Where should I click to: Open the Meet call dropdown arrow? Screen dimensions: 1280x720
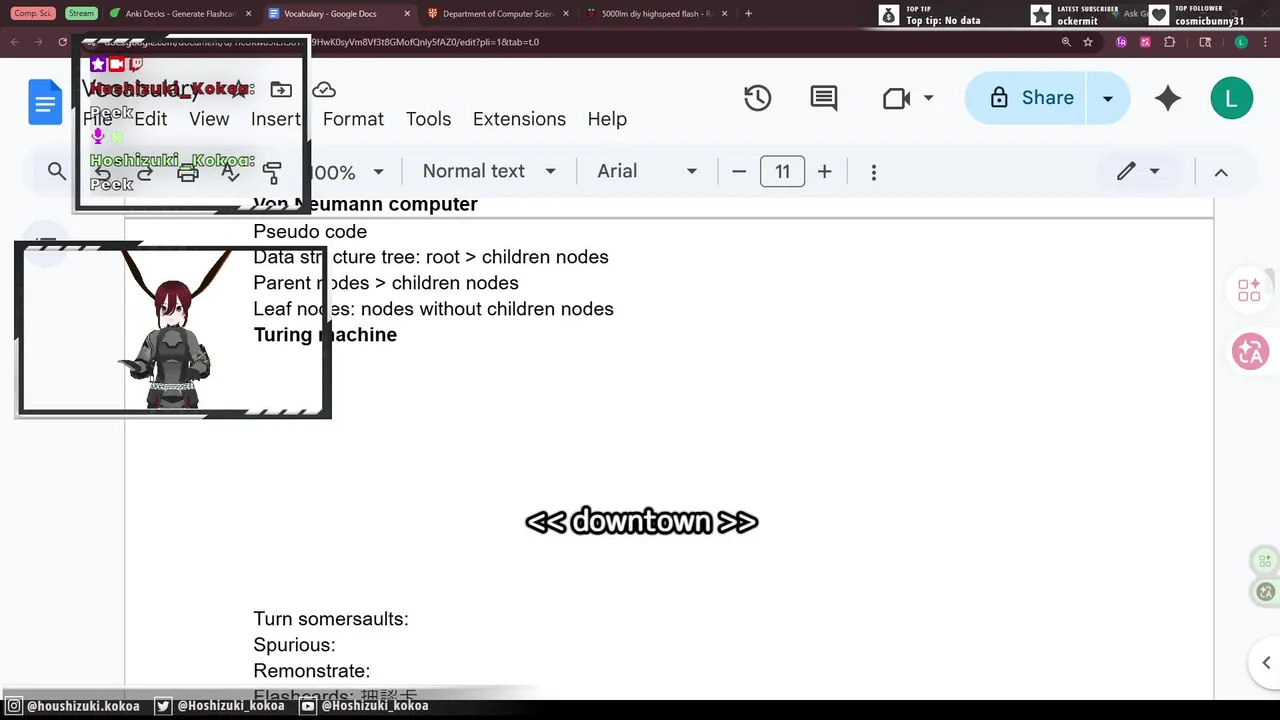click(928, 98)
